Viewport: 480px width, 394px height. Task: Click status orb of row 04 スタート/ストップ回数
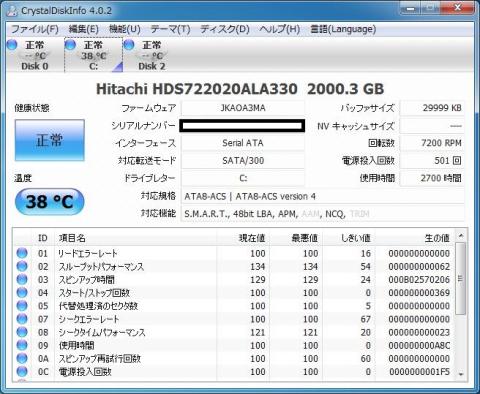point(22,292)
